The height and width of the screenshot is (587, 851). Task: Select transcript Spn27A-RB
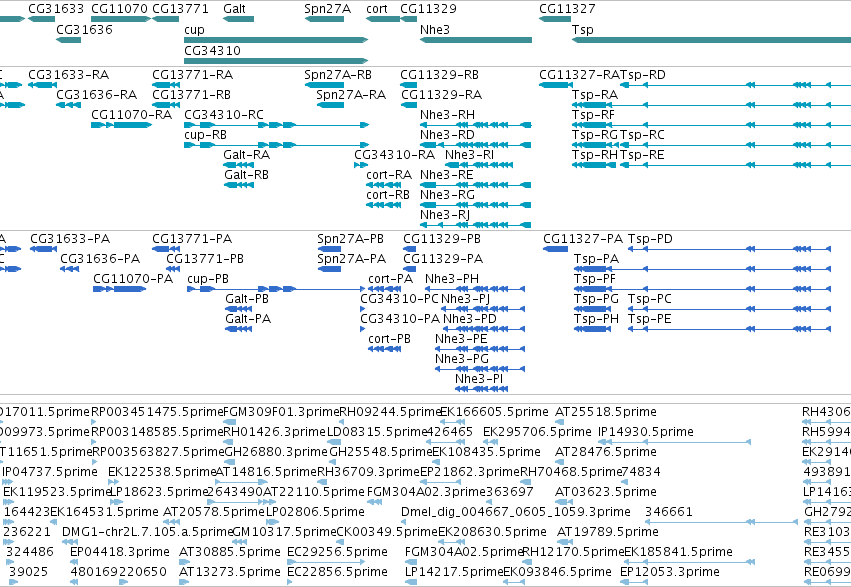coord(325,85)
